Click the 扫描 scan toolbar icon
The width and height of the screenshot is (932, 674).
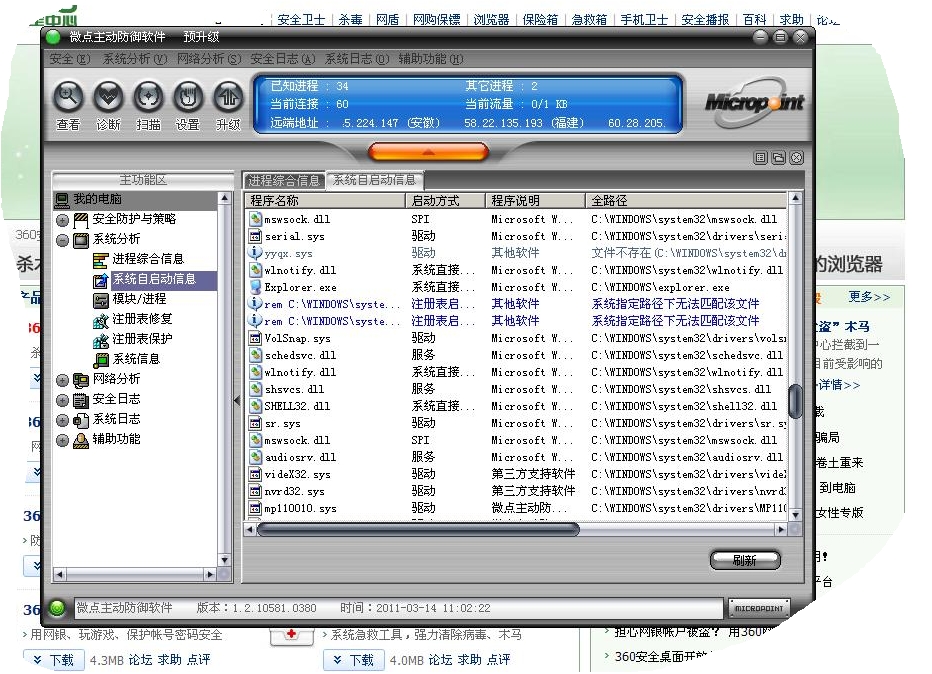tap(148, 97)
